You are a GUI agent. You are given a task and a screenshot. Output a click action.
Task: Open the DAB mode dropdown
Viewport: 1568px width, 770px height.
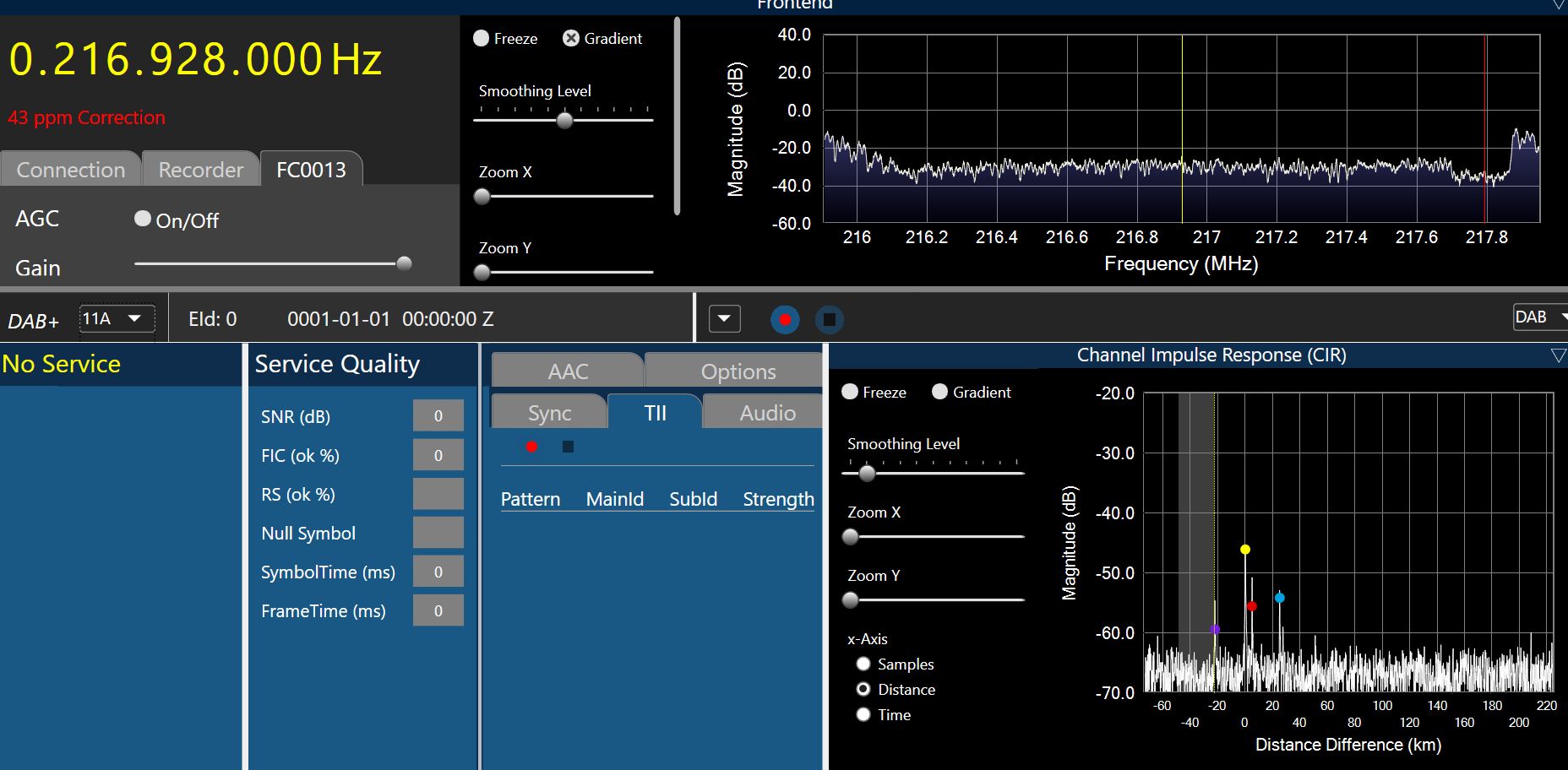point(1540,317)
